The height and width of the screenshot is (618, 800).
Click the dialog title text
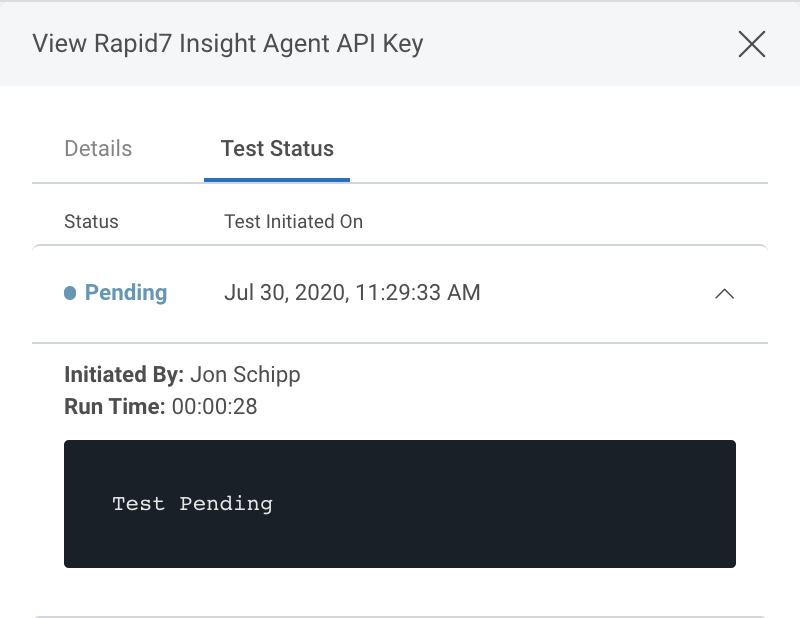click(228, 44)
